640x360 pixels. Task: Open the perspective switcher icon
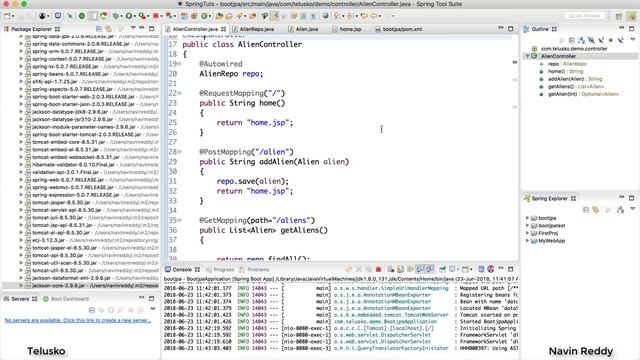point(619,16)
